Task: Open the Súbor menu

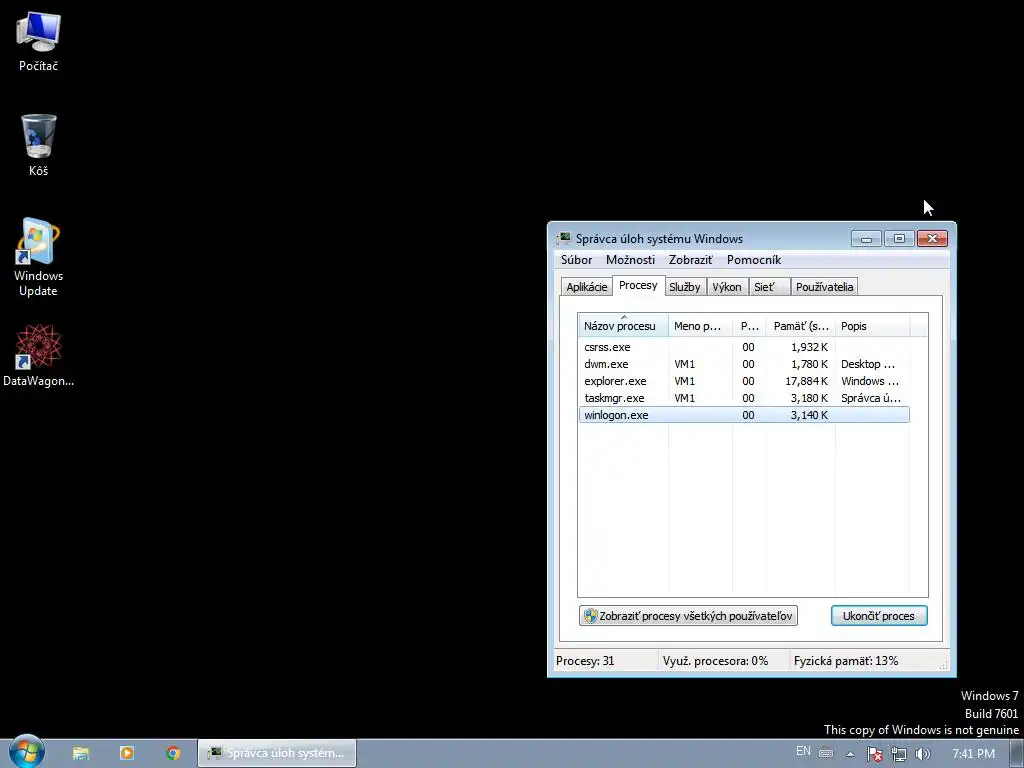Action: click(x=576, y=260)
